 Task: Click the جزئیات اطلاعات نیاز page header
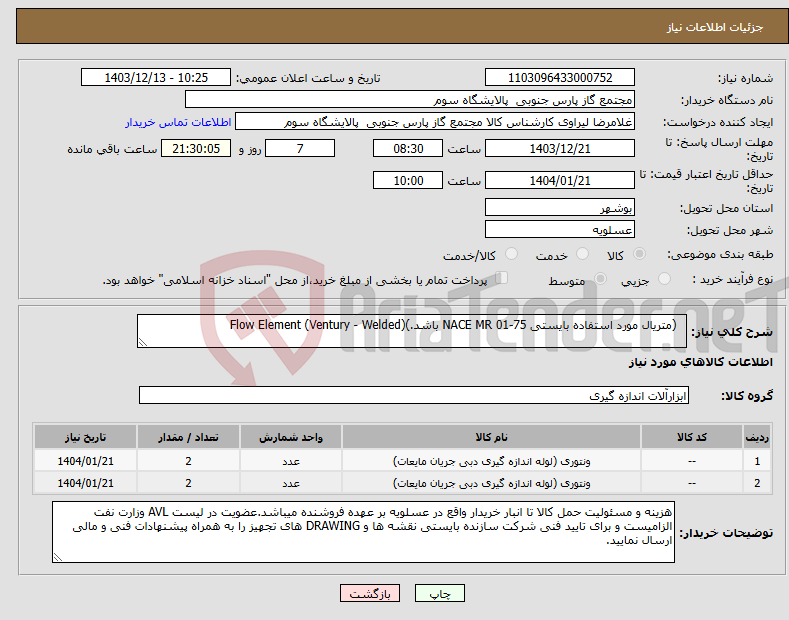(x=715, y=27)
